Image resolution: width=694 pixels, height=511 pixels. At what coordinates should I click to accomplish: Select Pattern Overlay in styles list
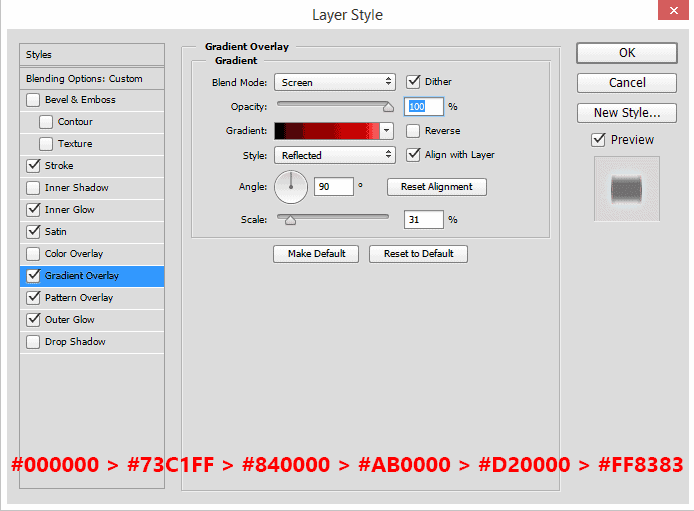tap(79, 298)
